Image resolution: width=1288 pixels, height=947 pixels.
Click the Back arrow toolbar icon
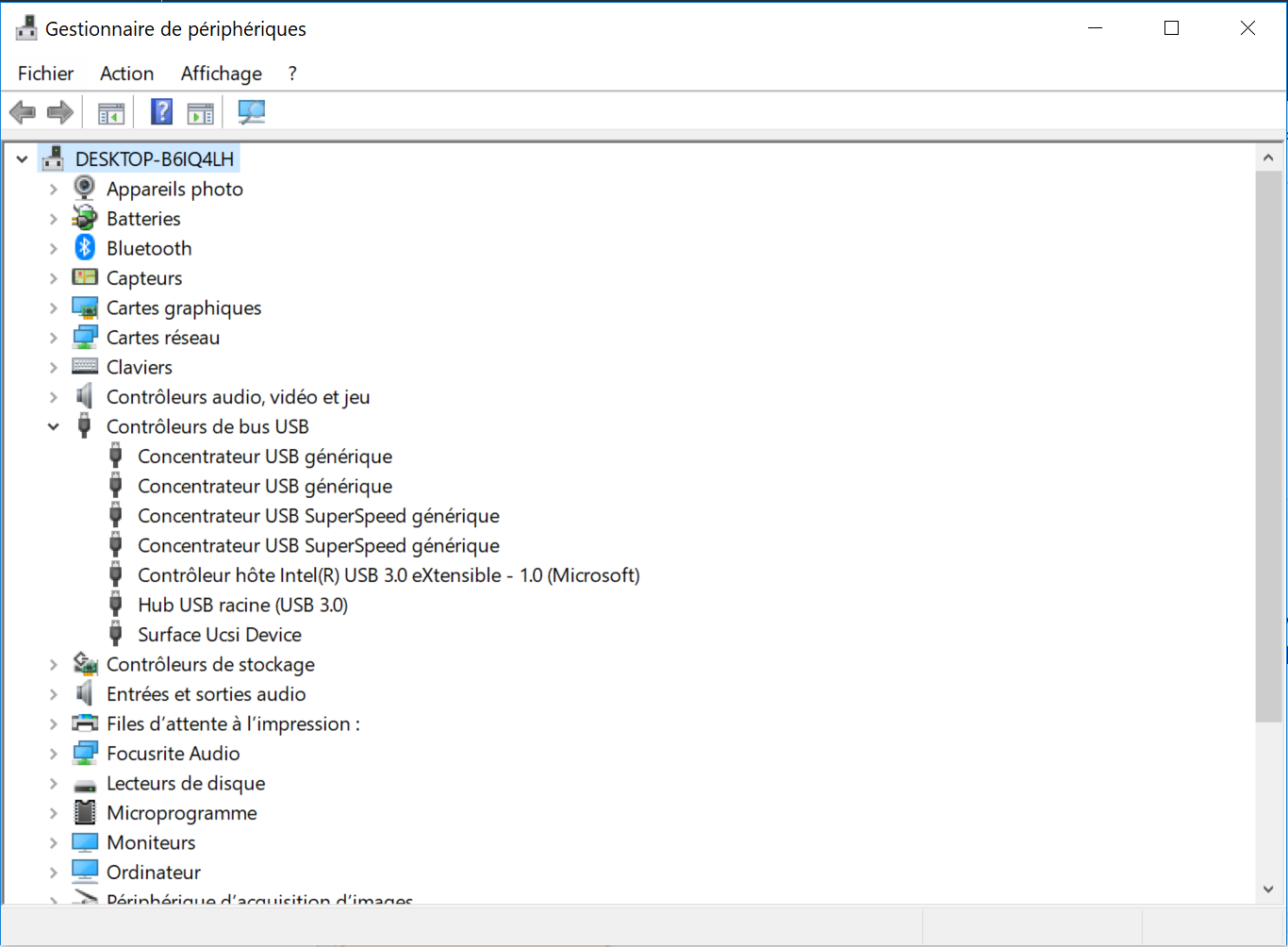pyautogui.click(x=23, y=112)
